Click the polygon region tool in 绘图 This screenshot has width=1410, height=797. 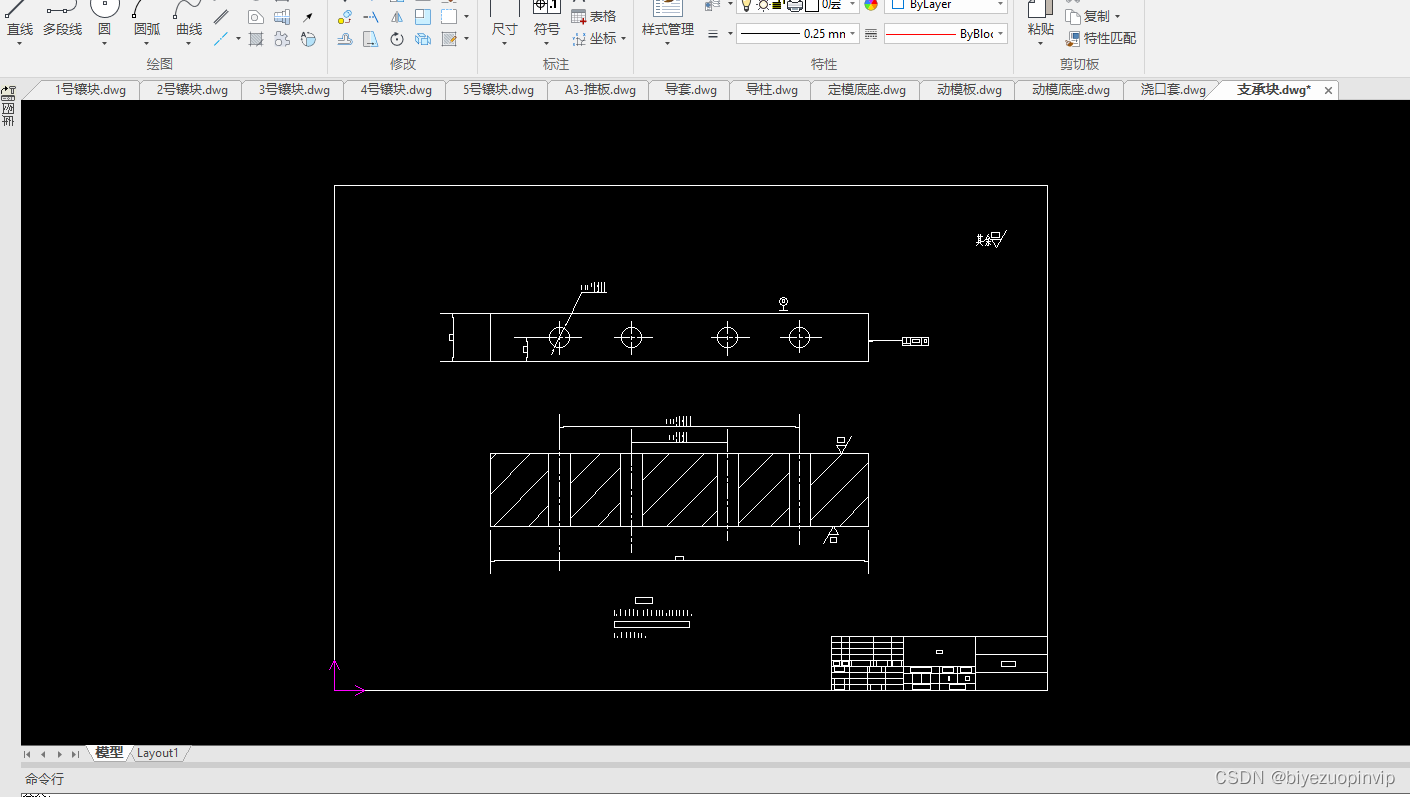pos(256,16)
